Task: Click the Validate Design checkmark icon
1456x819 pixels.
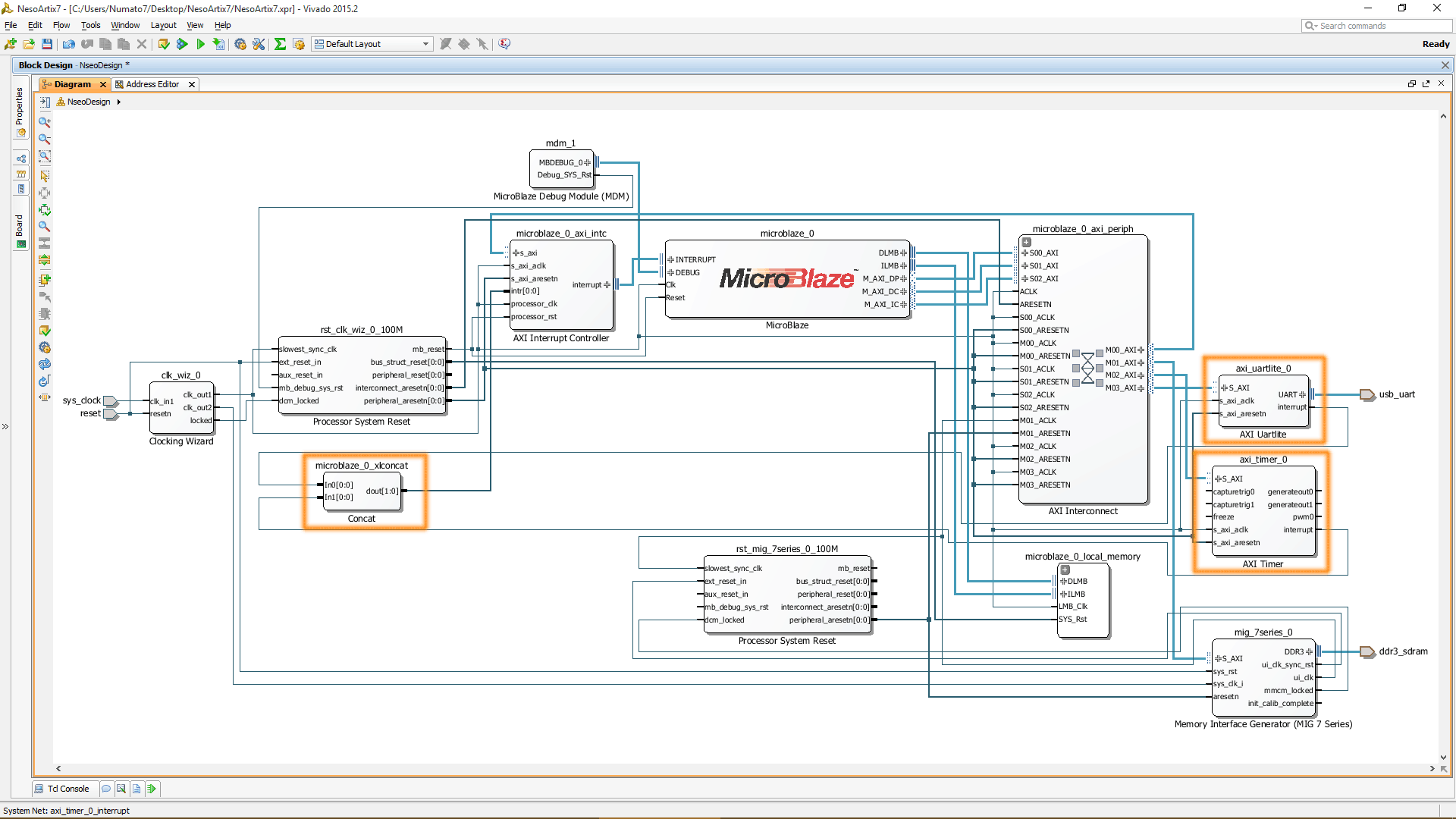Action: 45,331
